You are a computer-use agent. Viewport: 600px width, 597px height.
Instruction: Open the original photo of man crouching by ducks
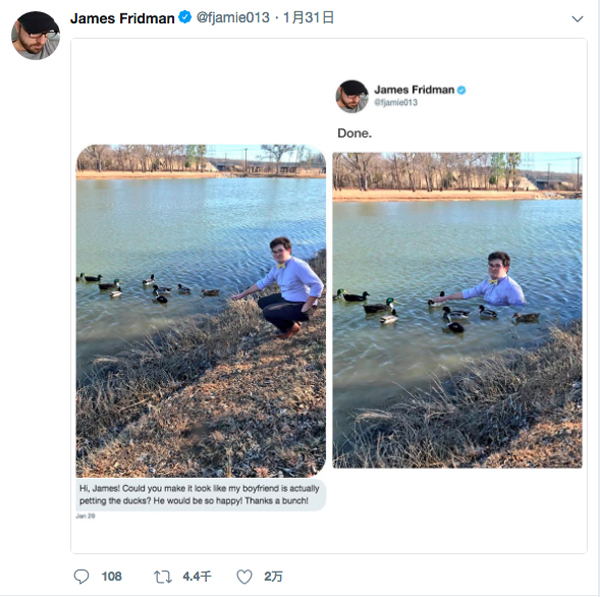(x=201, y=310)
